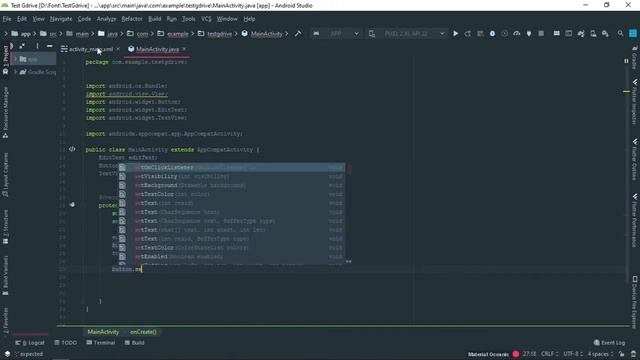The width and height of the screenshot is (640, 360).
Task: Select setVisibility completion suggestion
Action: tap(232, 176)
